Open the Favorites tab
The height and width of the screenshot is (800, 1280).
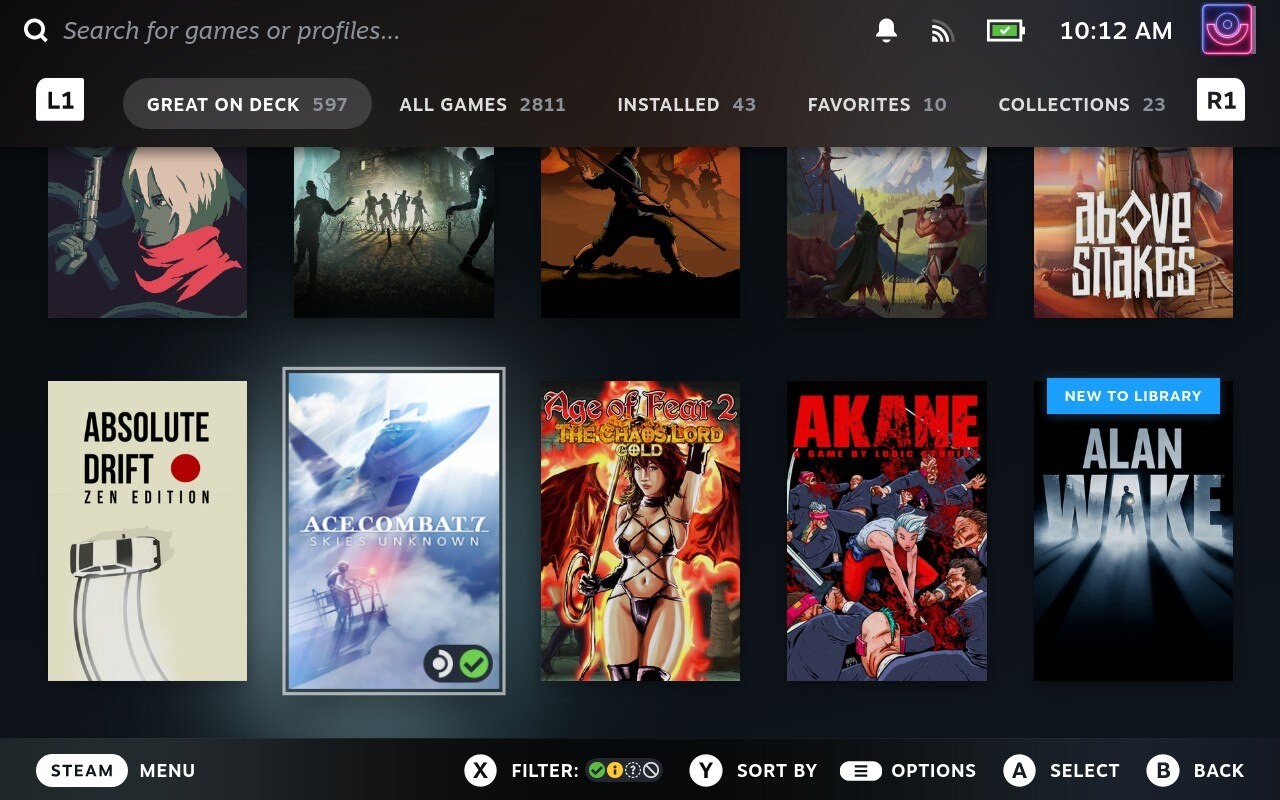876,104
